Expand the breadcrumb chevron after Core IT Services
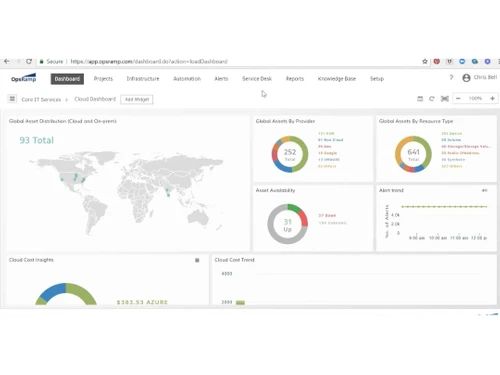The height and width of the screenshot is (375, 500). pyautogui.click(x=66, y=99)
